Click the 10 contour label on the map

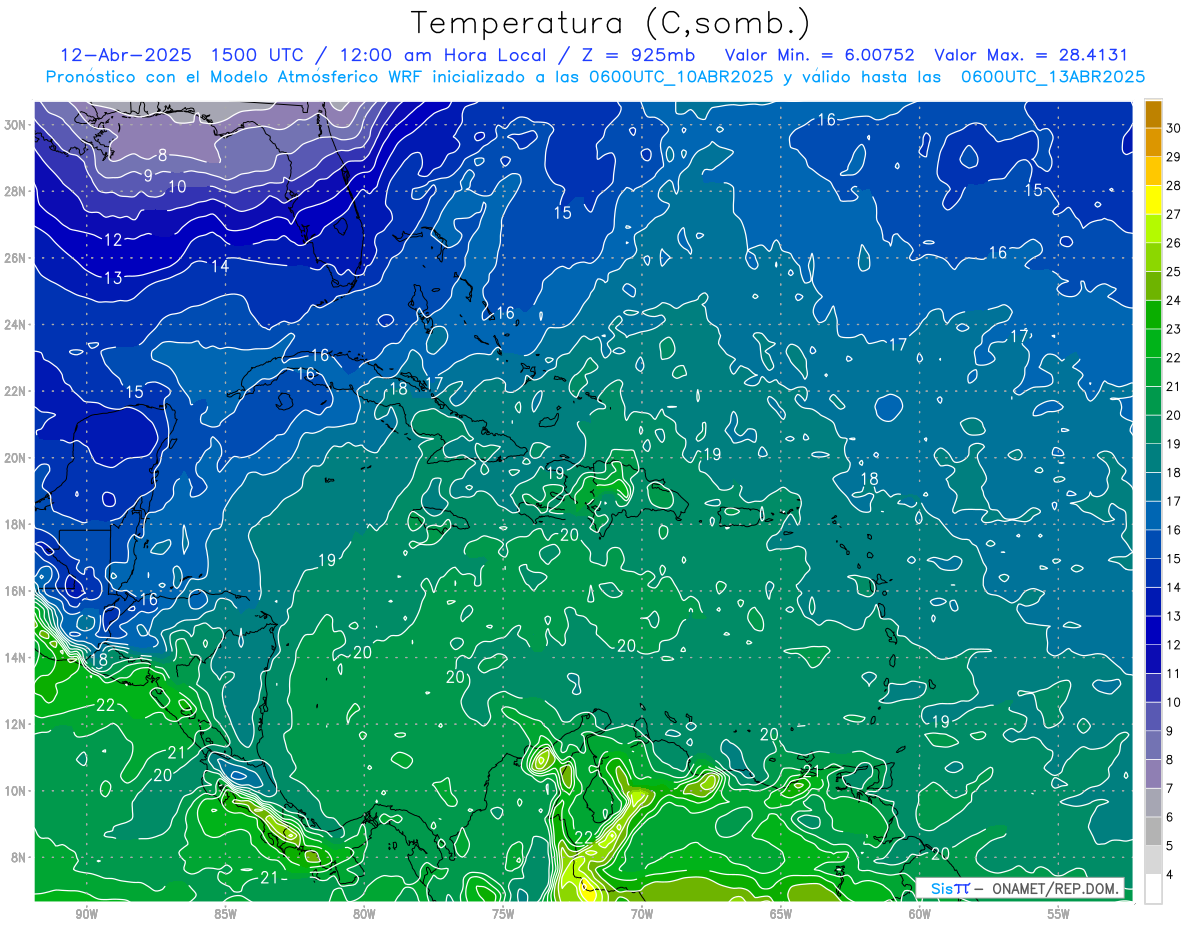[177, 187]
